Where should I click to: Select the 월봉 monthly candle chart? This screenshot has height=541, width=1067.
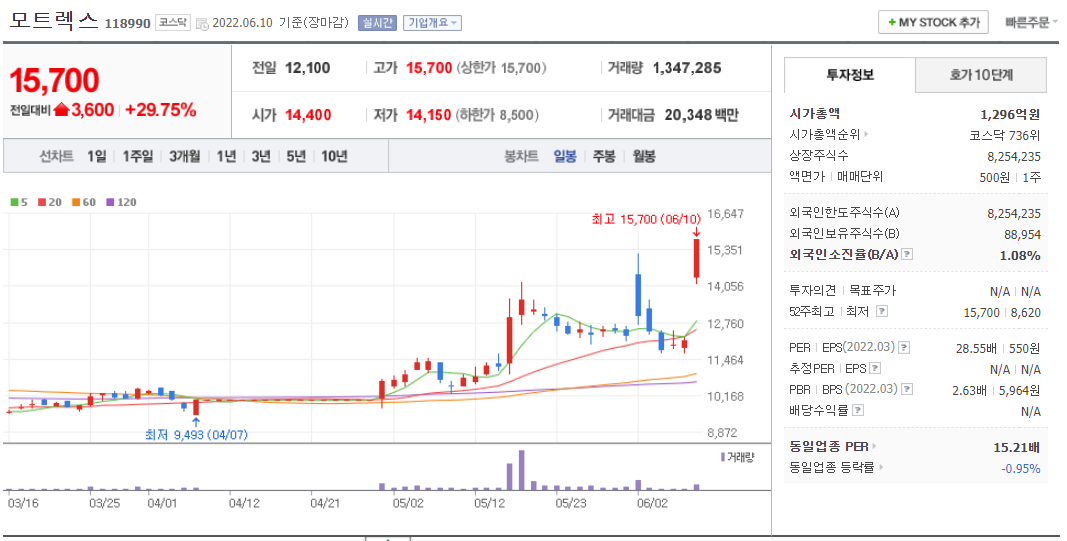(x=644, y=157)
